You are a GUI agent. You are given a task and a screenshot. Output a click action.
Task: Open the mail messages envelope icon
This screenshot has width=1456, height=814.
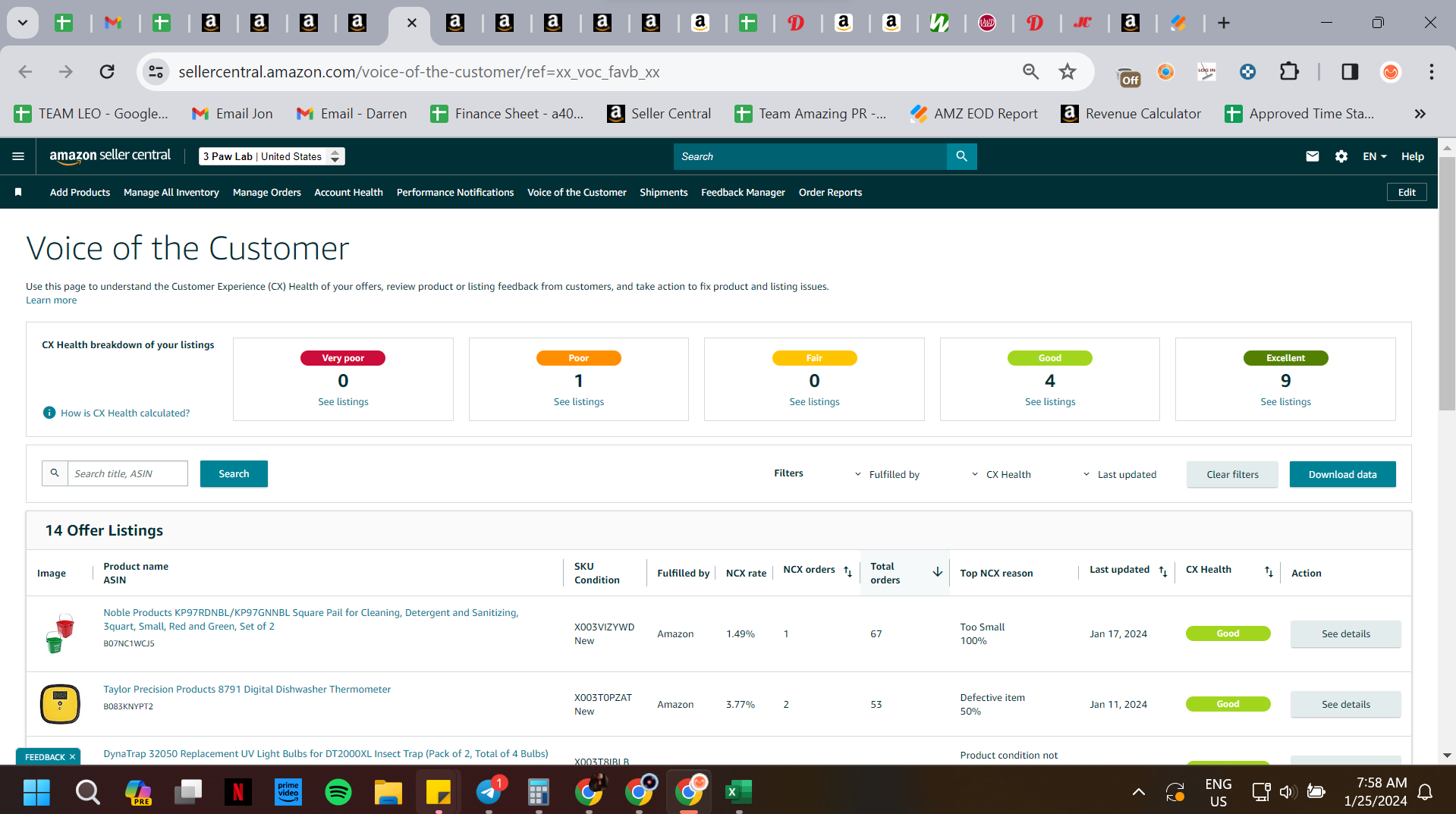pos(1312,156)
